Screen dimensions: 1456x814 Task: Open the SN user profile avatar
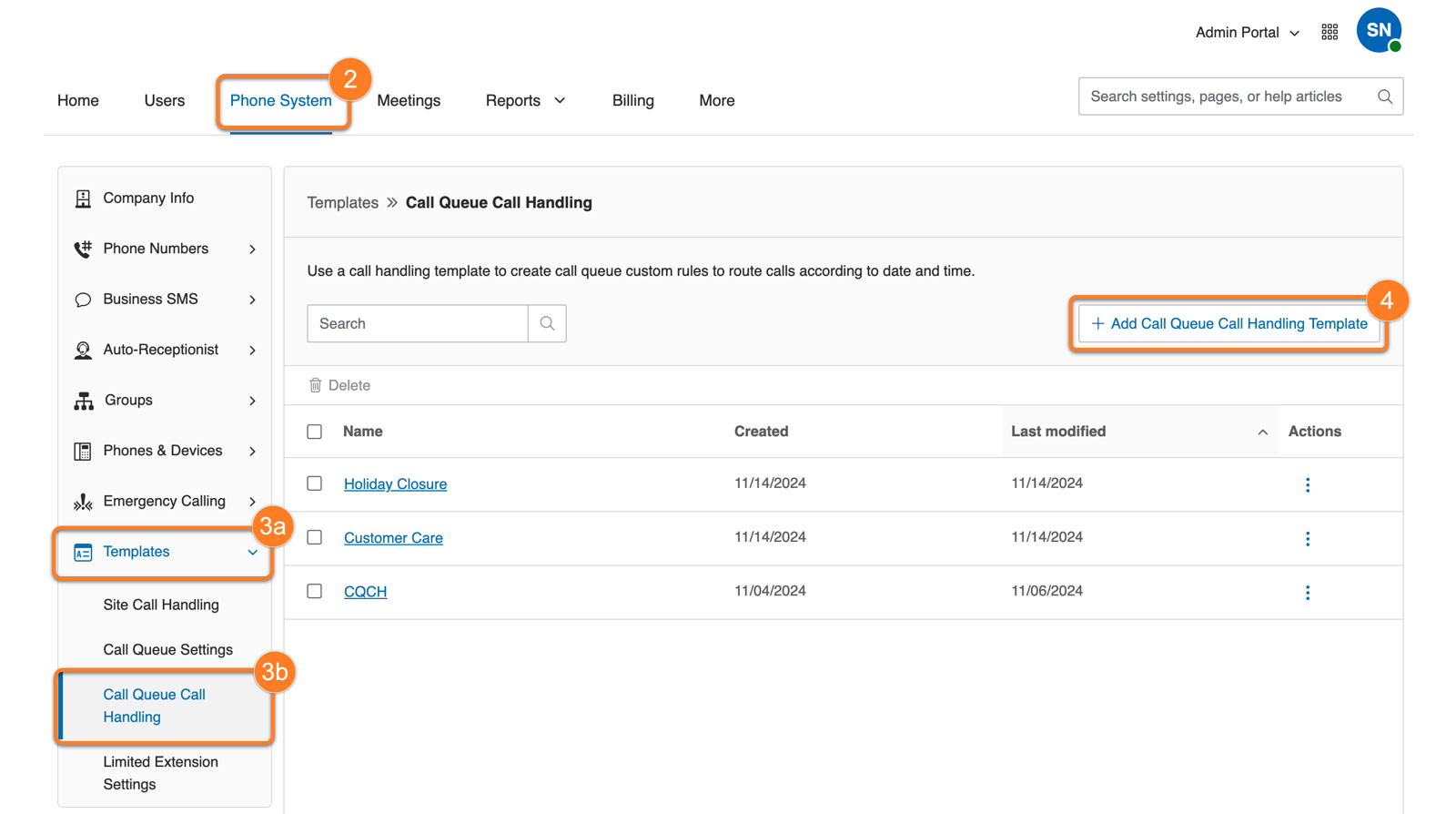point(1379,31)
